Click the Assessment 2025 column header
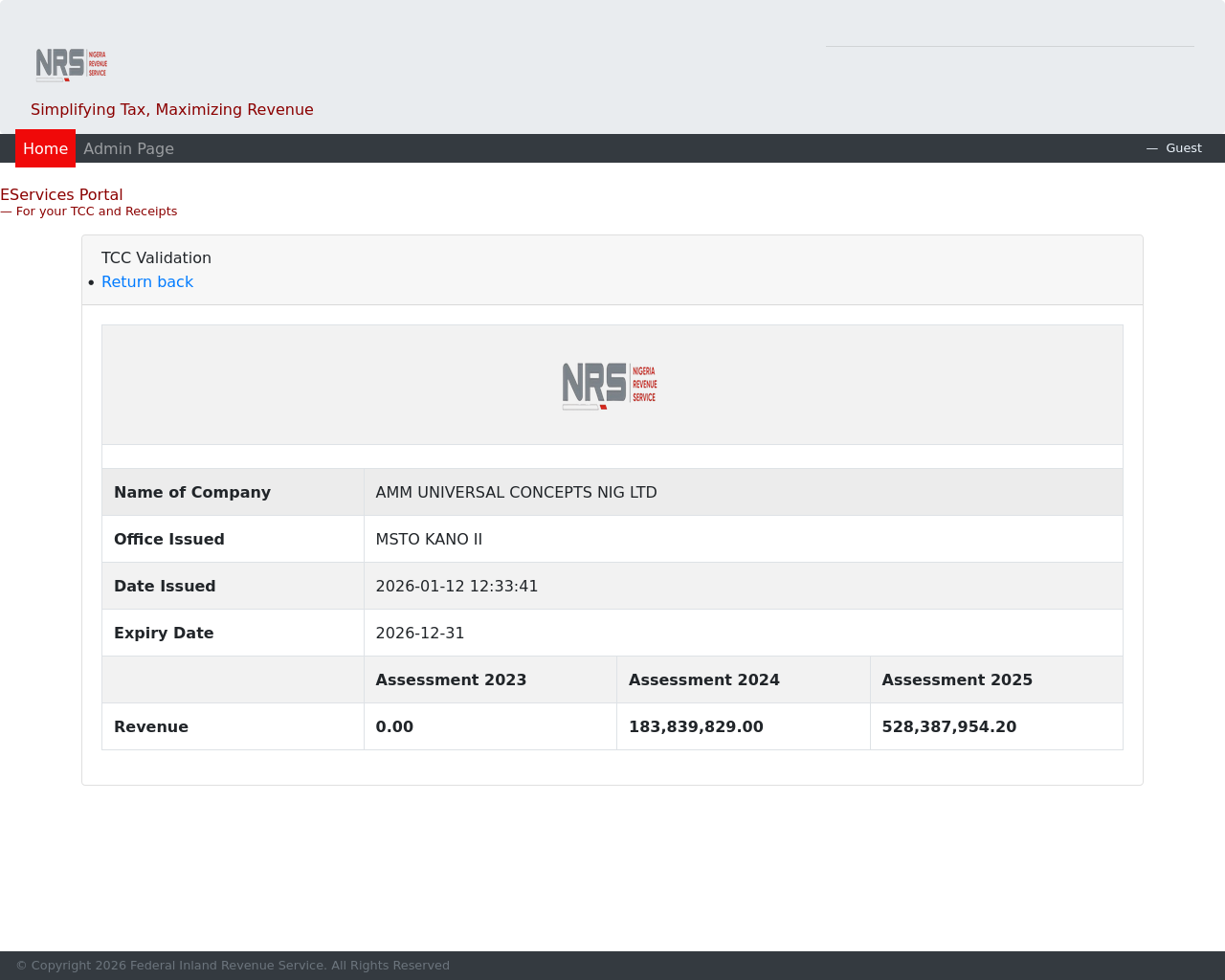The height and width of the screenshot is (980, 1225). click(957, 679)
